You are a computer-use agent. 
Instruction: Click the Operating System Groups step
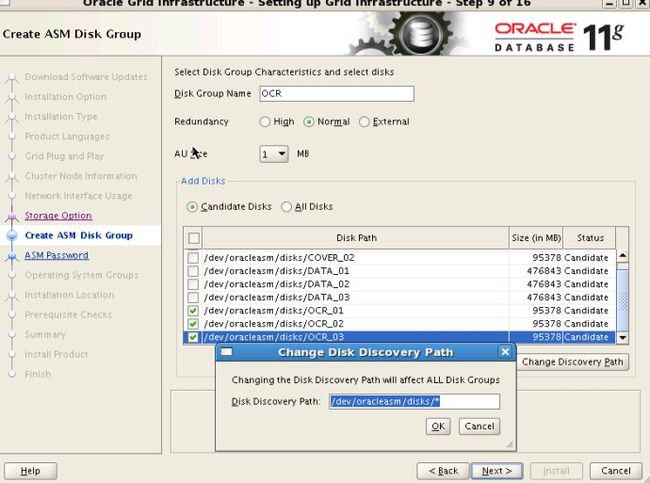(x=81, y=275)
